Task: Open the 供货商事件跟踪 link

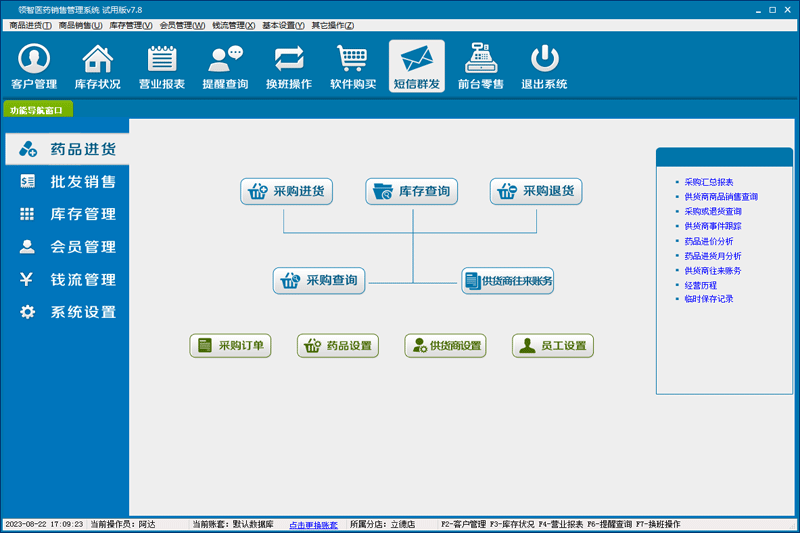Action: click(x=713, y=226)
